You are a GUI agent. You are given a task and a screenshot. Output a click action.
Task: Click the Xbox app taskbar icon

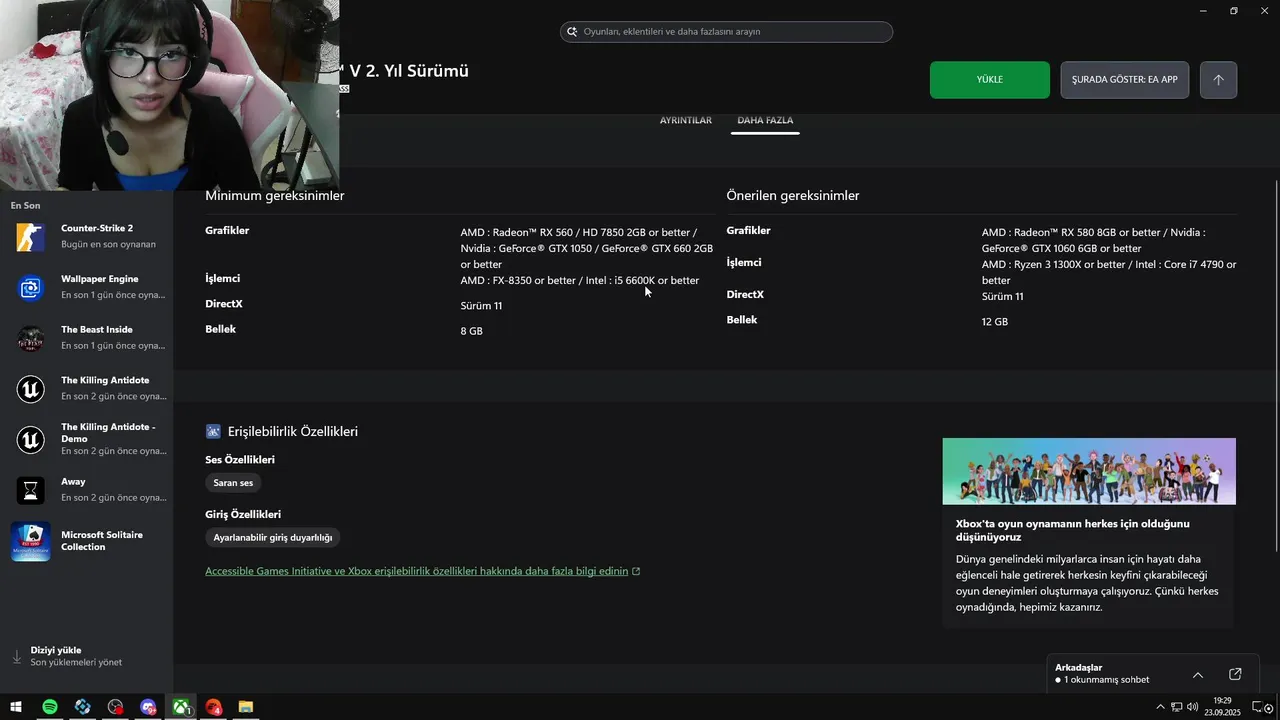point(181,707)
